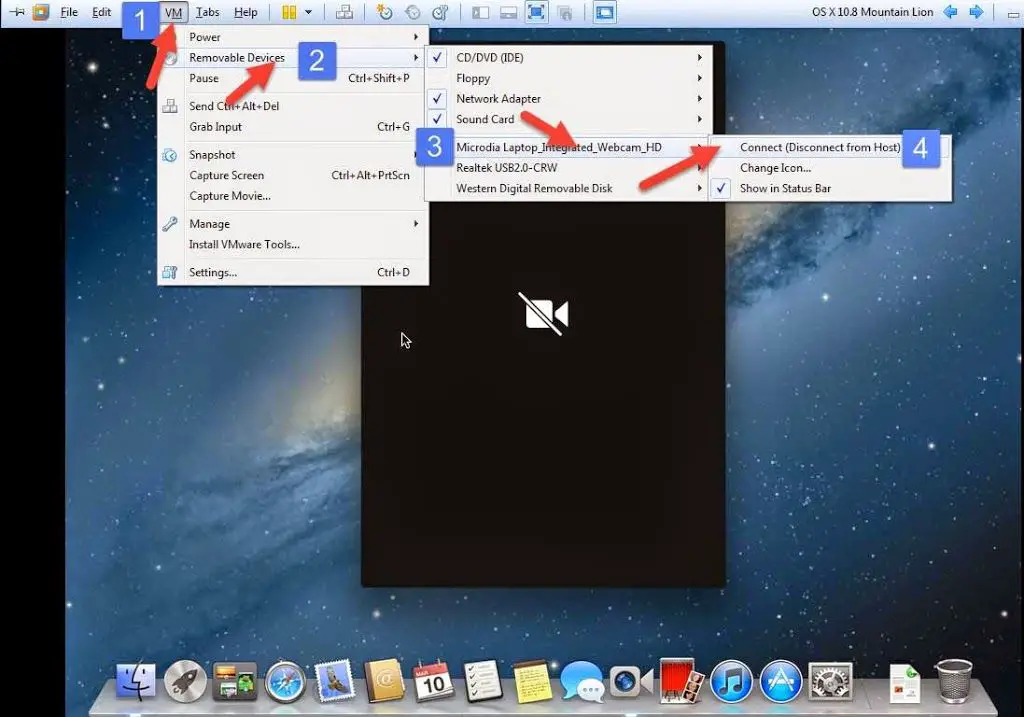Click the console view toolbar icon
The image size is (1024, 717).
pos(605,12)
